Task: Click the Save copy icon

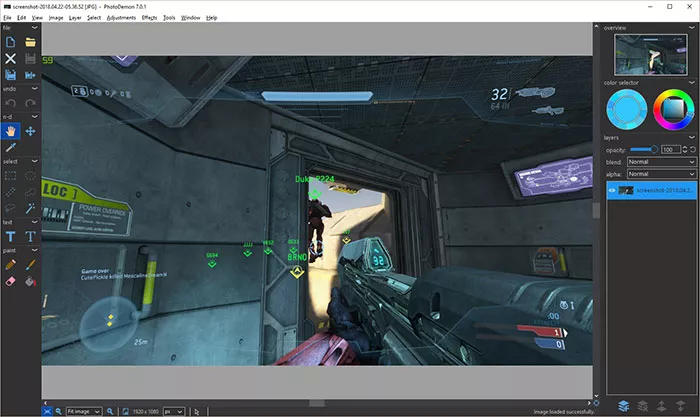Action: [x=10, y=75]
